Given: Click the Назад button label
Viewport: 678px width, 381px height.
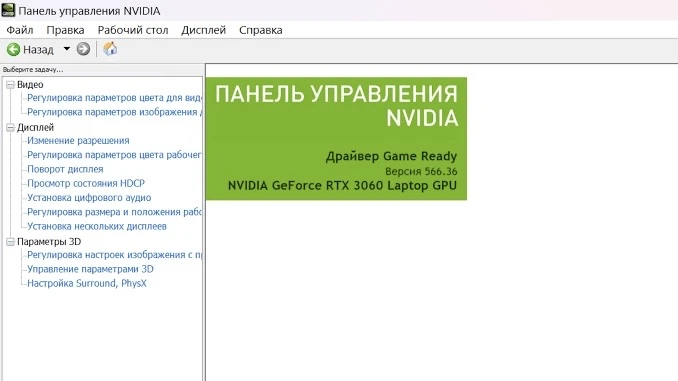Looking at the screenshot, I should coord(38,50).
